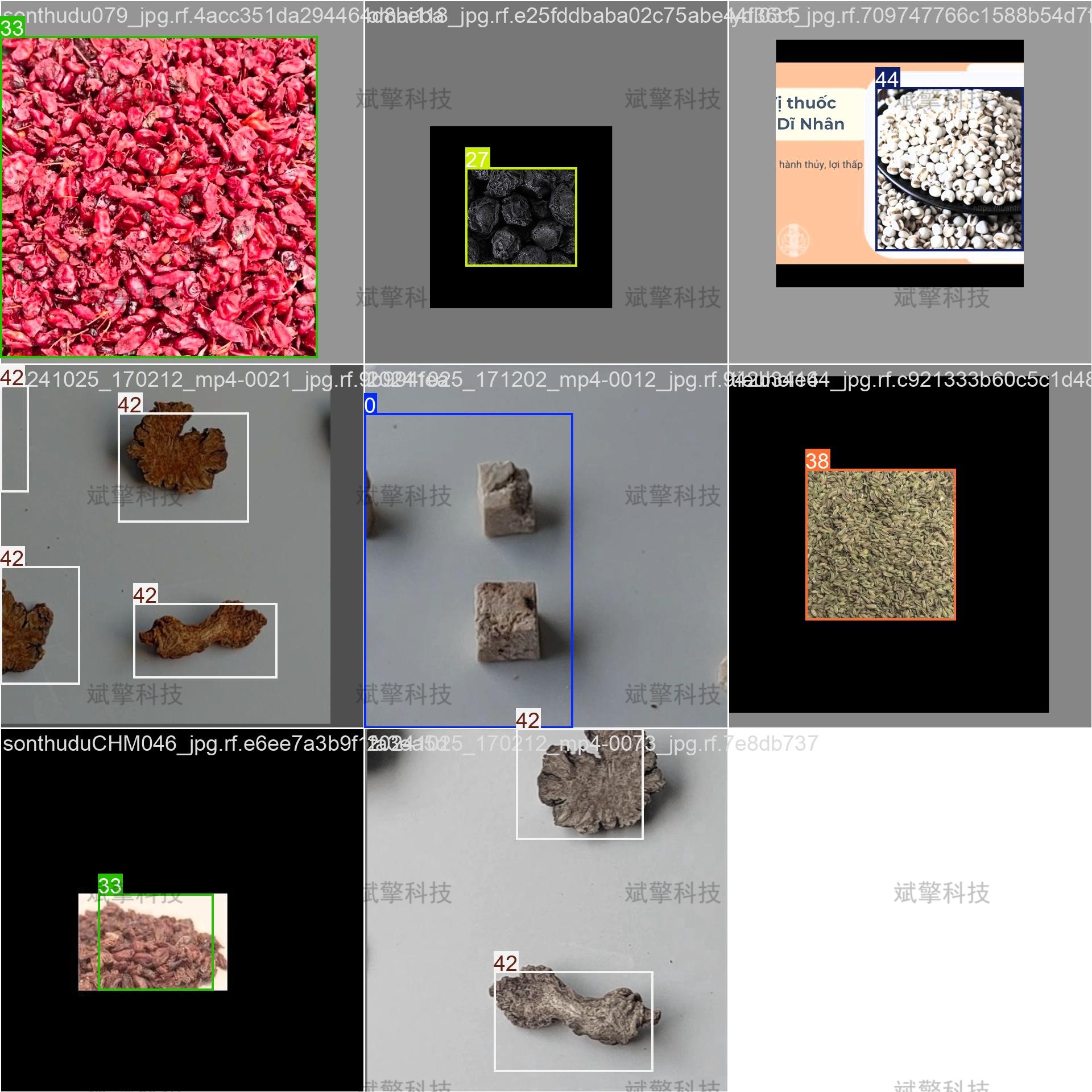Screen dimensions: 1092x1092
Task: Click the green 33 label on black panel
Action: tap(110, 885)
